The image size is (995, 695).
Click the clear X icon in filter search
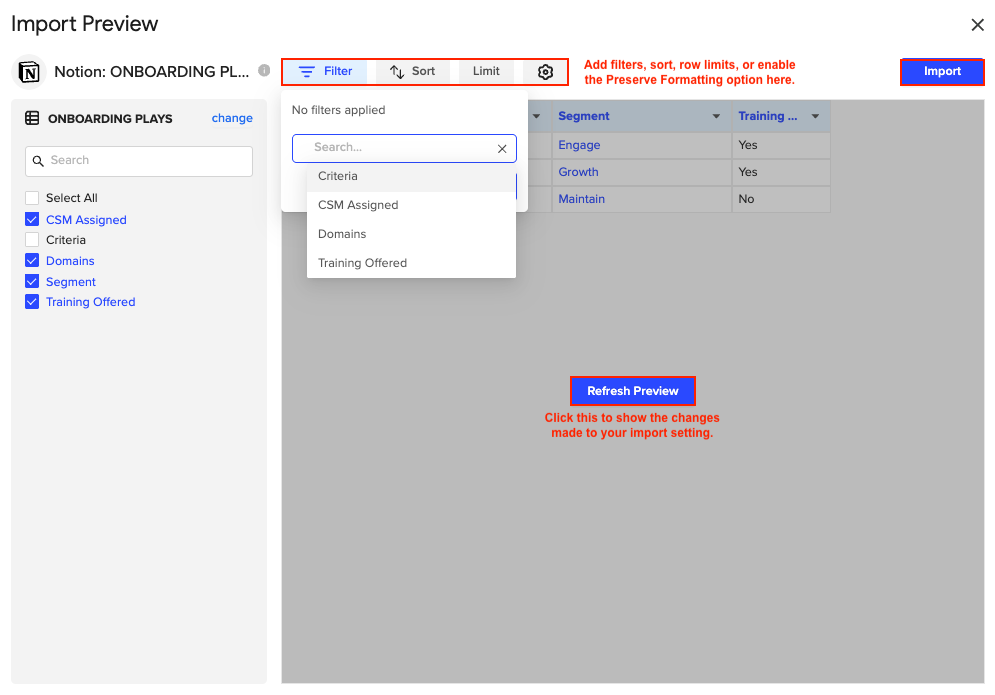tap(502, 148)
